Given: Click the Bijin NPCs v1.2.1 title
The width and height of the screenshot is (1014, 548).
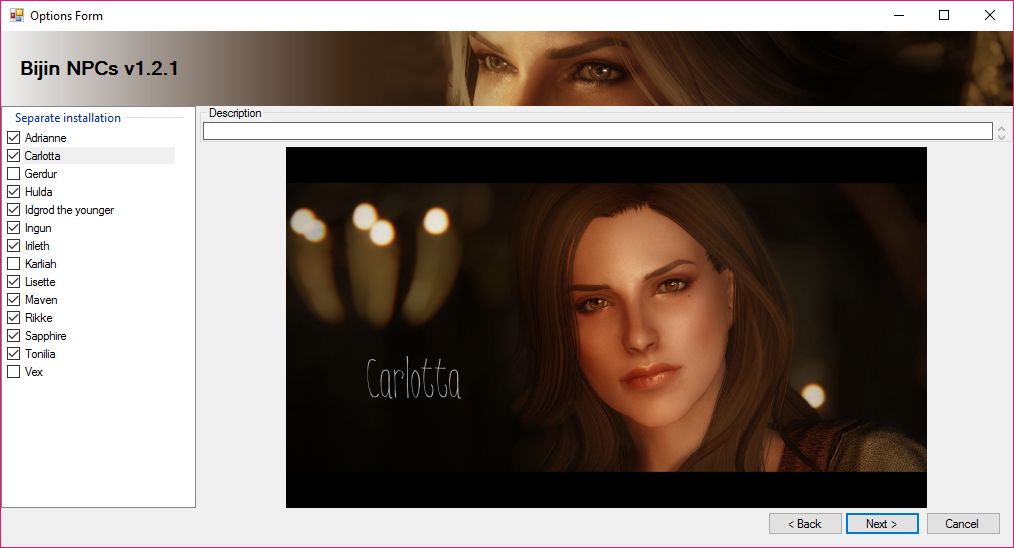Looking at the screenshot, I should click(99, 69).
